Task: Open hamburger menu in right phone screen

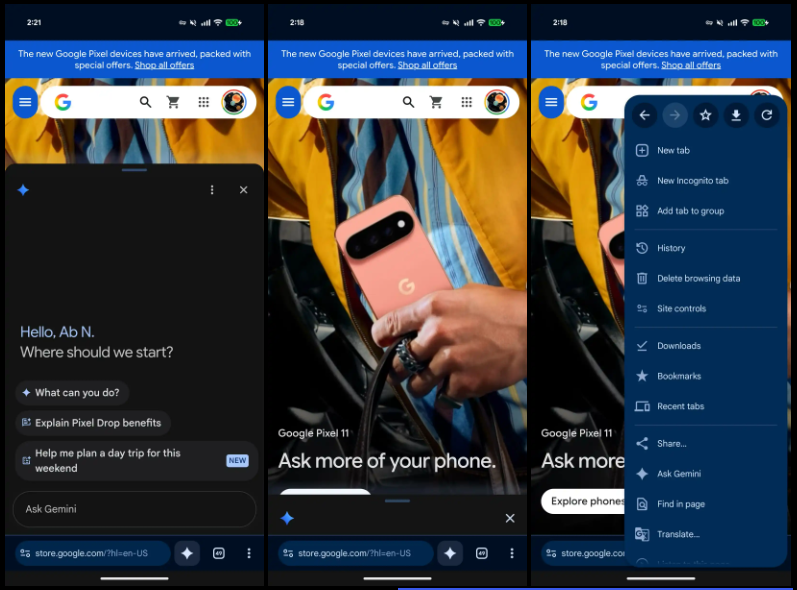Action: tap(551, 102)
